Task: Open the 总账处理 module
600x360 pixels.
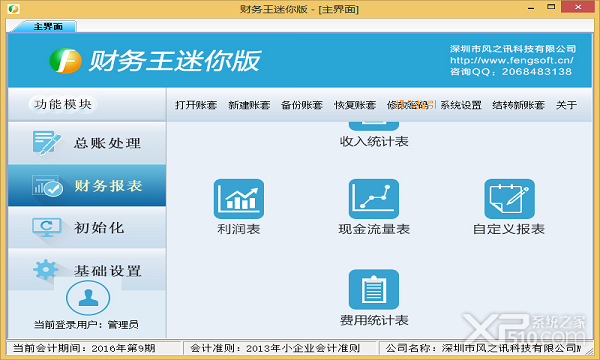Action: pos(87,143)
